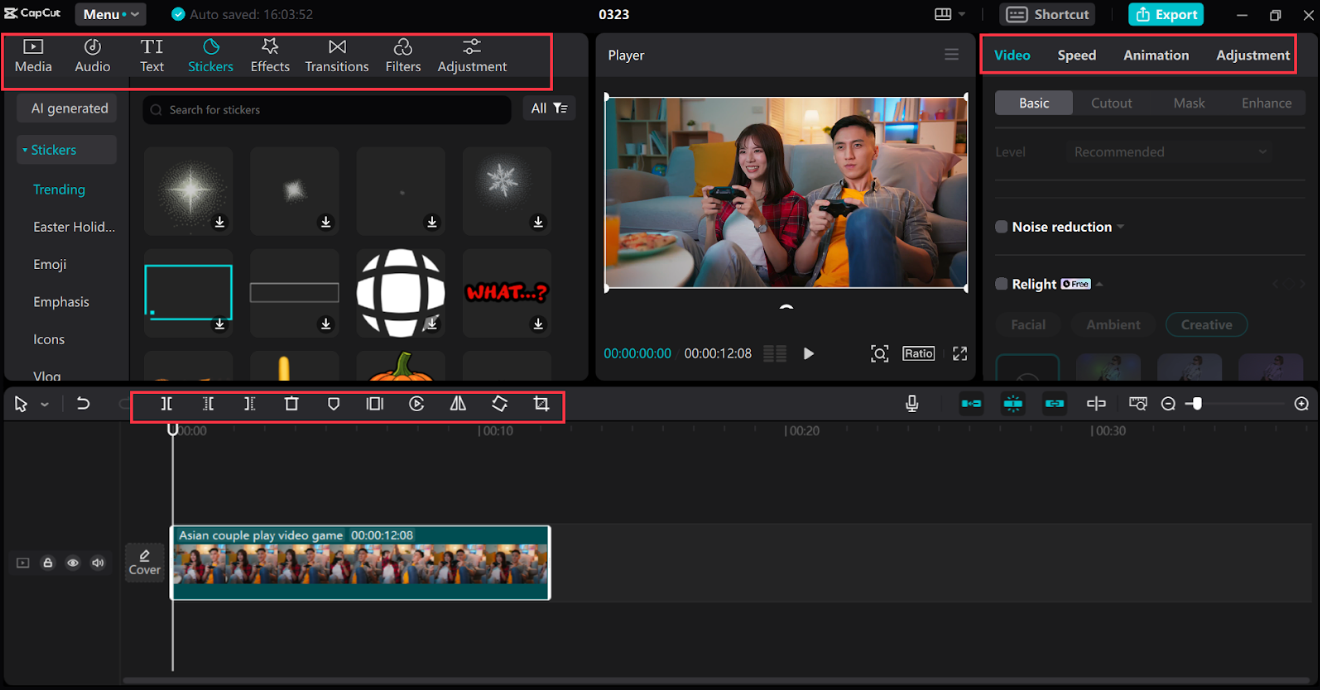The image size is (1320, 690).
Task: Start voice recording with microphone icon
Action: point(912,404)
